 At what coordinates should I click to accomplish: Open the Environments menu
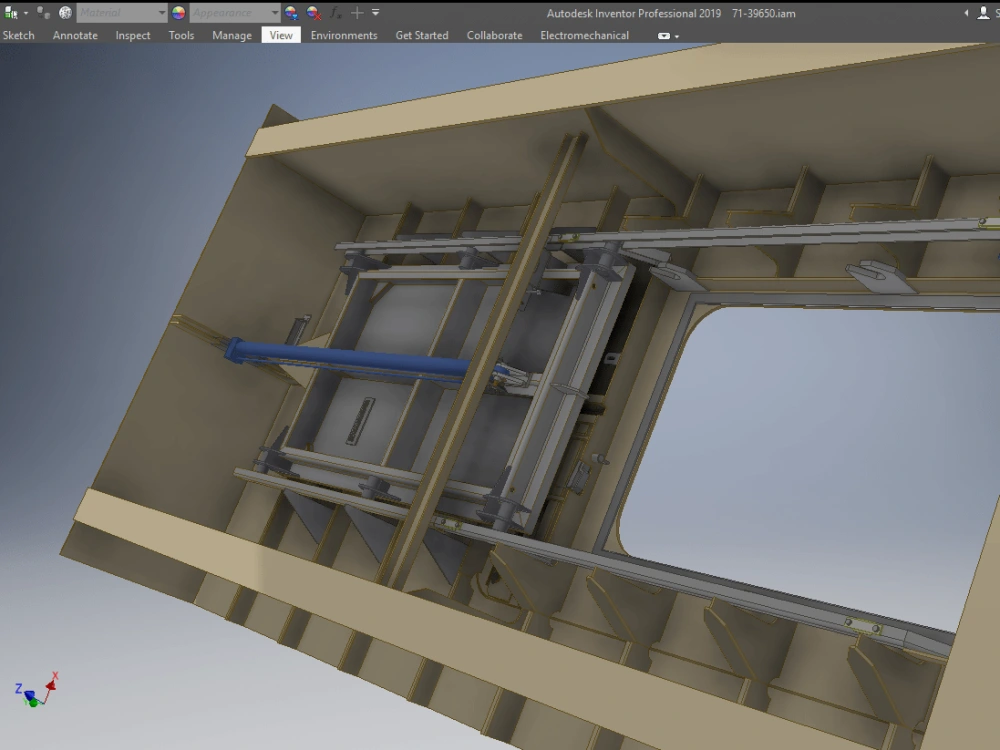[344, 35]
